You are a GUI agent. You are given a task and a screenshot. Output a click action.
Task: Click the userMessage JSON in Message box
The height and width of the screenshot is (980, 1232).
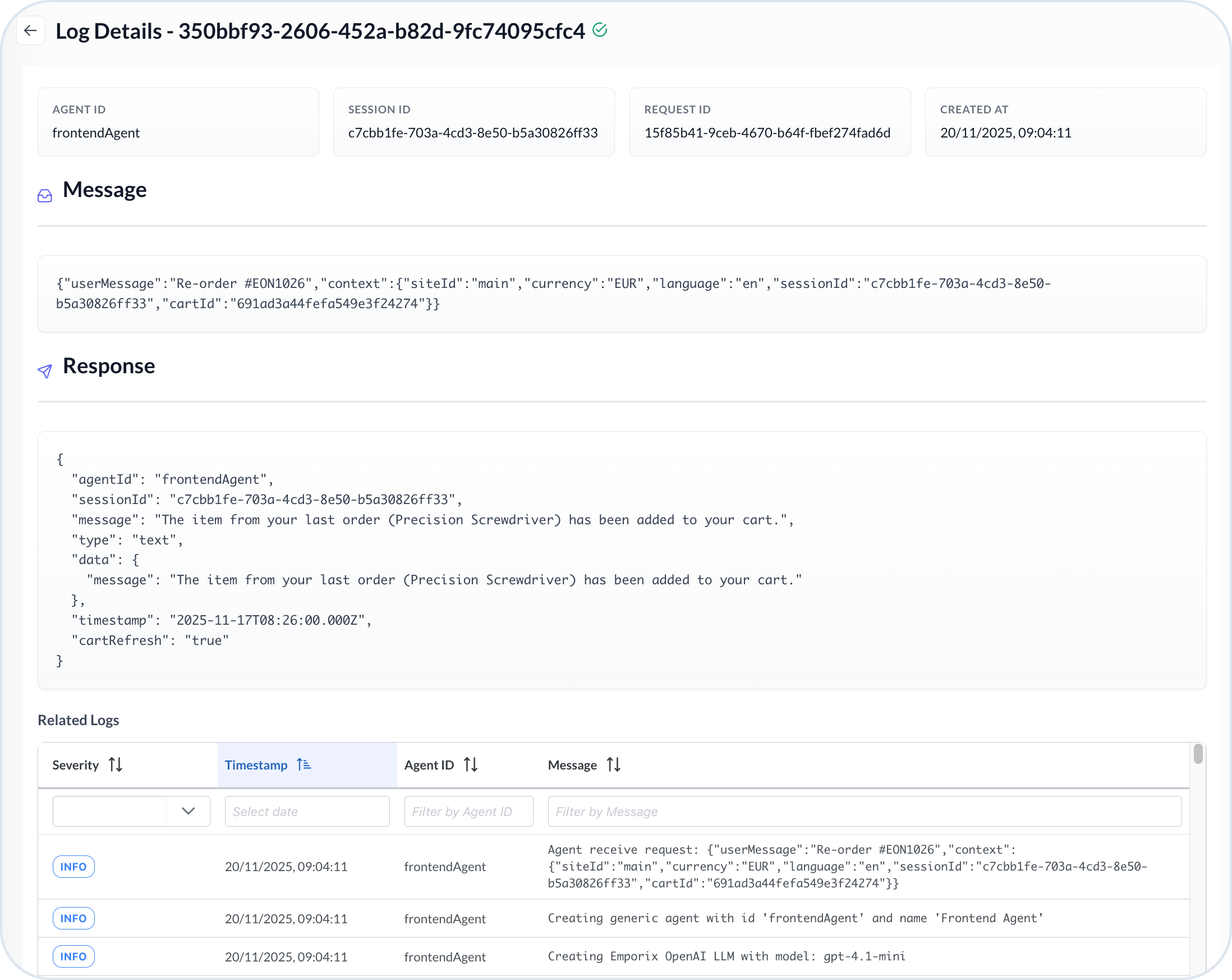[553, 294]
